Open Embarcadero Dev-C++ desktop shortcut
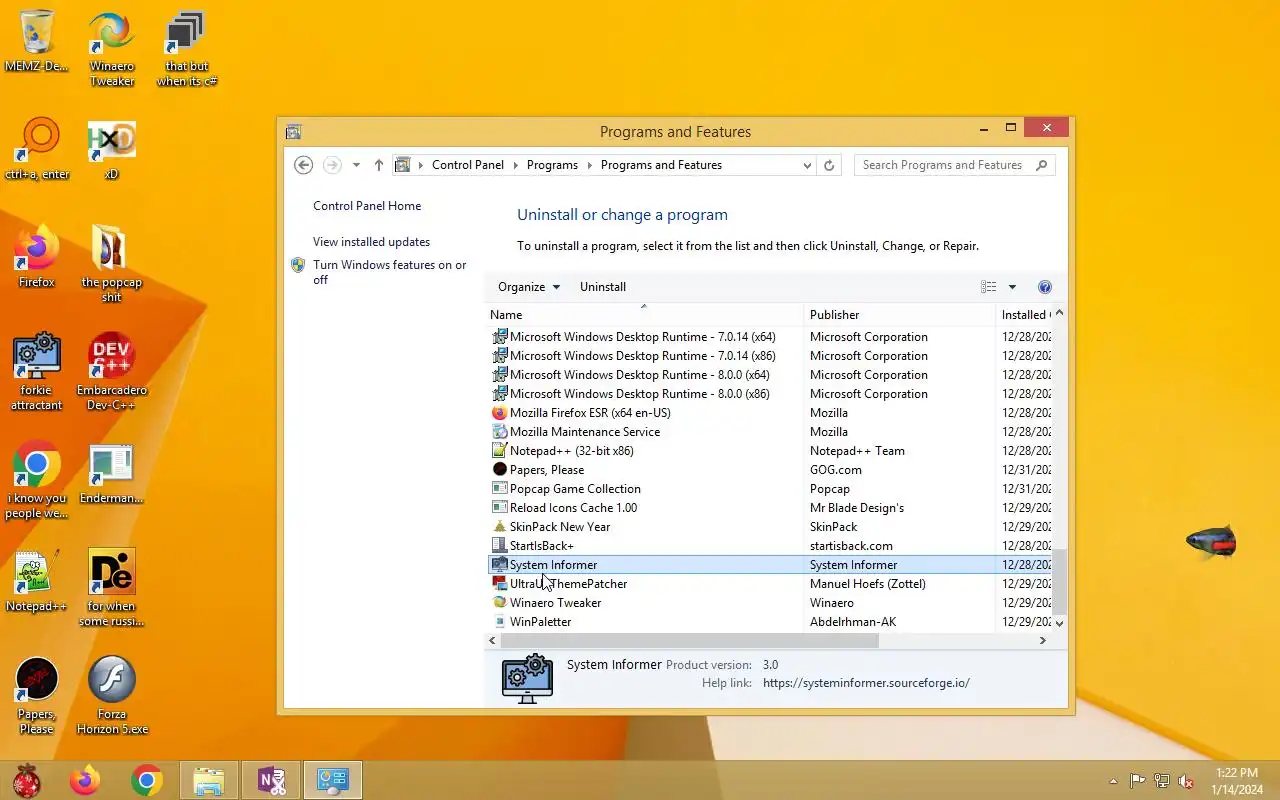The width and height of the screenshot is (1280, 800). 112,372
